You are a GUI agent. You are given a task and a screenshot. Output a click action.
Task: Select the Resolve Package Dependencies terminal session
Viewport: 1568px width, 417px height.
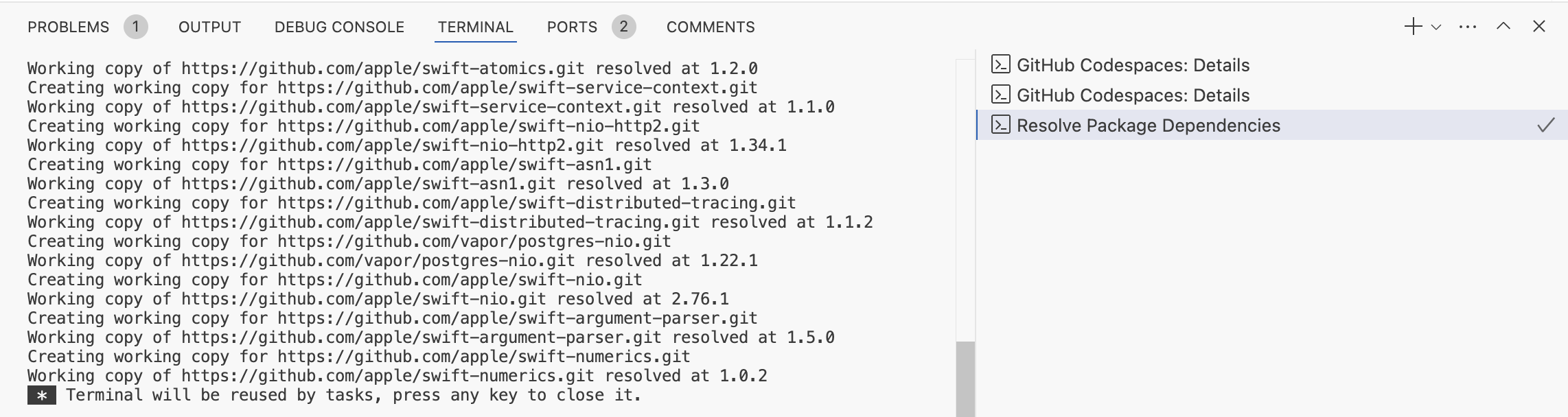[x=1148, y=126]
